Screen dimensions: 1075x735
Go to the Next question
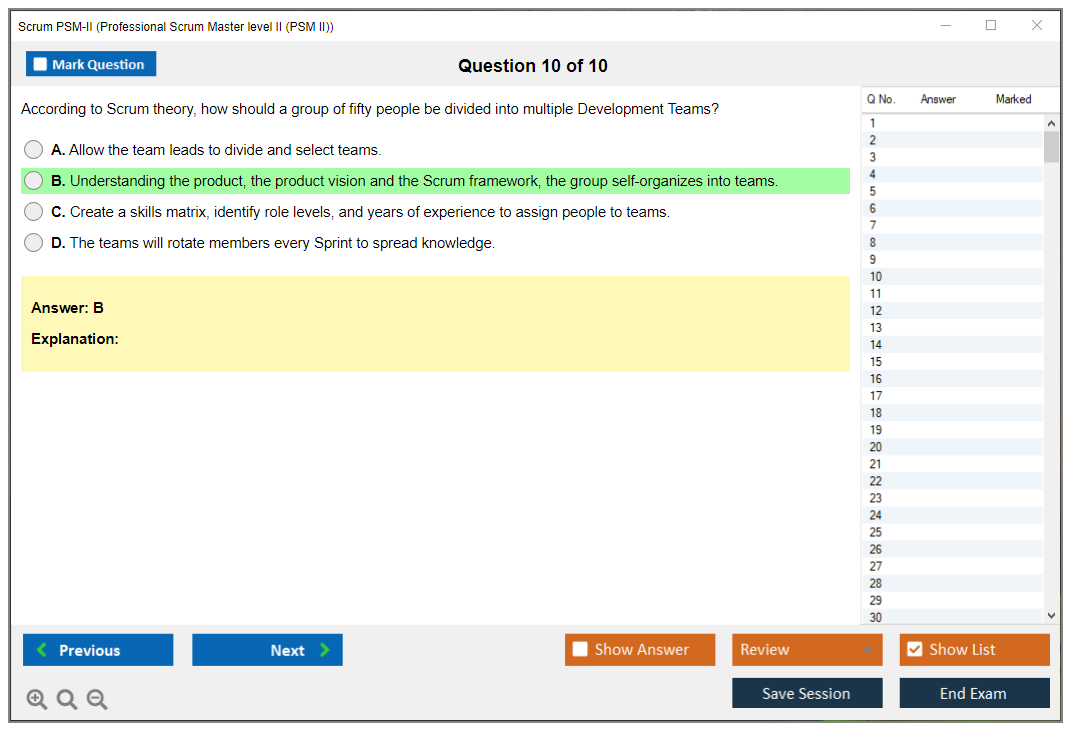coord(267,650)
